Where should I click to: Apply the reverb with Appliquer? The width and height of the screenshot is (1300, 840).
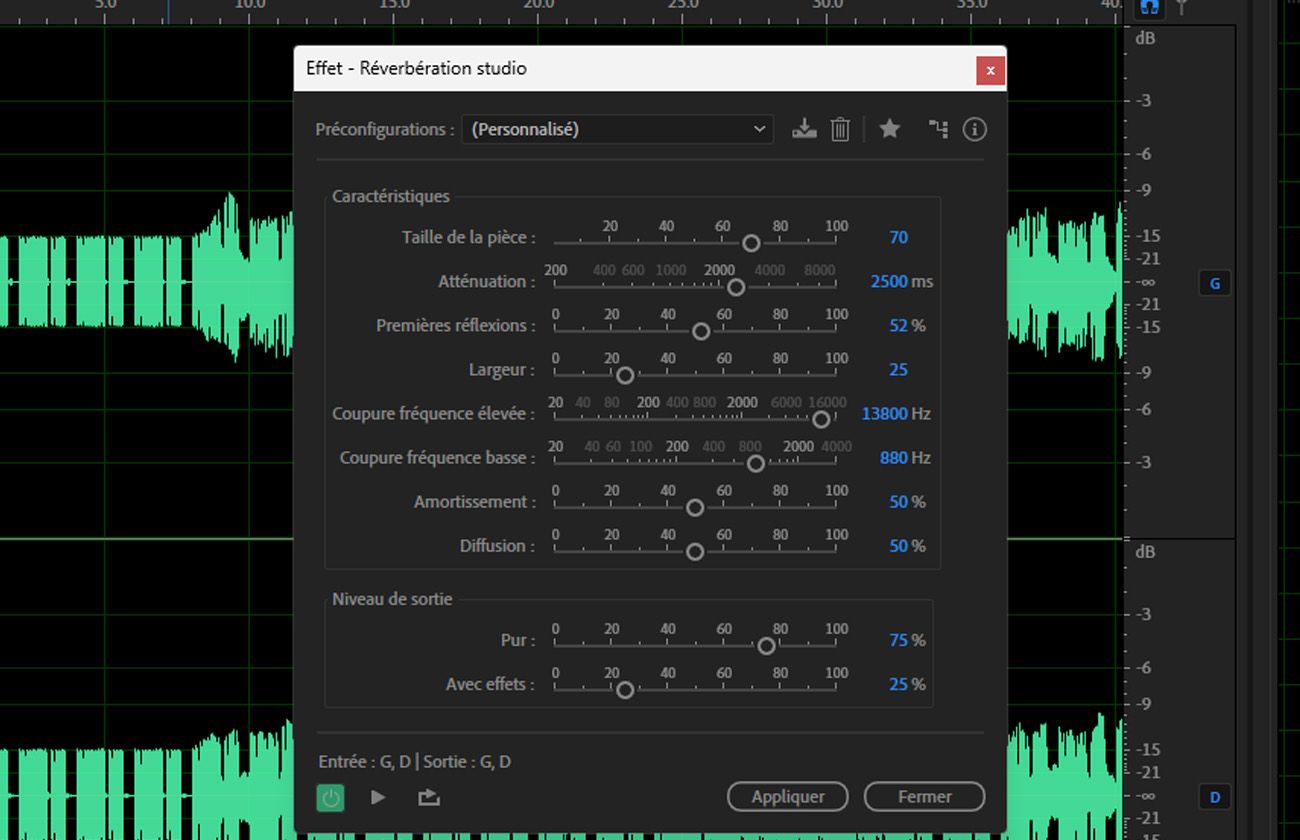[787, 796]
